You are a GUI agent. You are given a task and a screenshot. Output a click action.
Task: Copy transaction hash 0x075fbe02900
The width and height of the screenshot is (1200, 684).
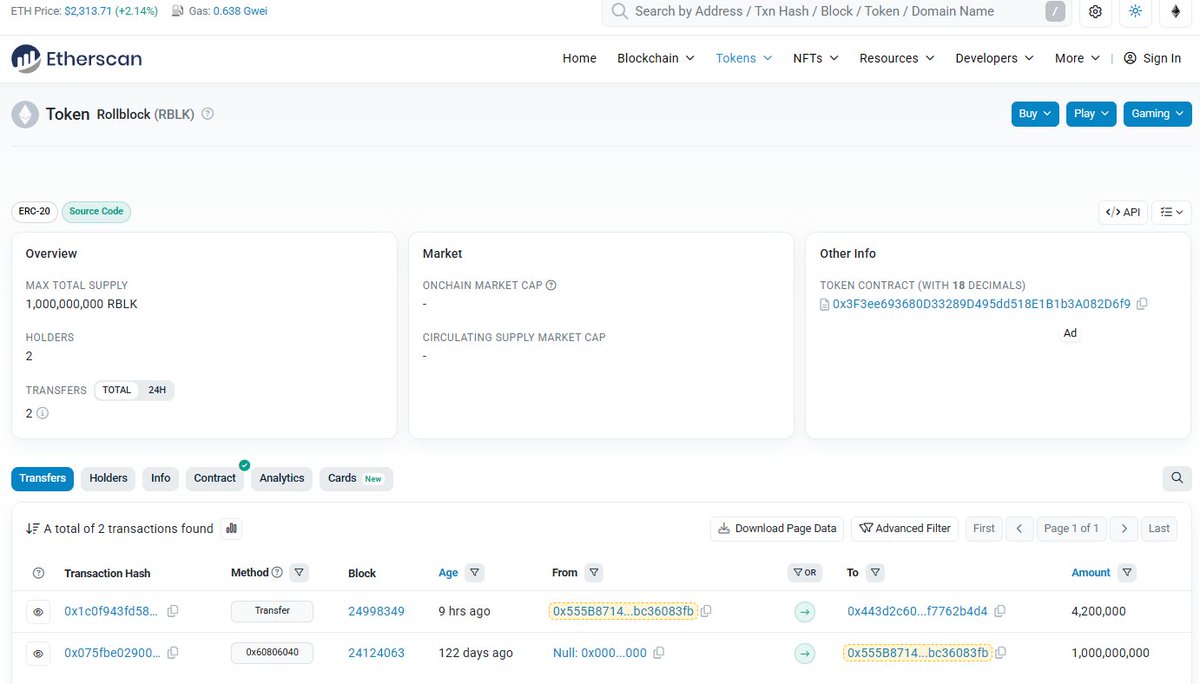173,653
